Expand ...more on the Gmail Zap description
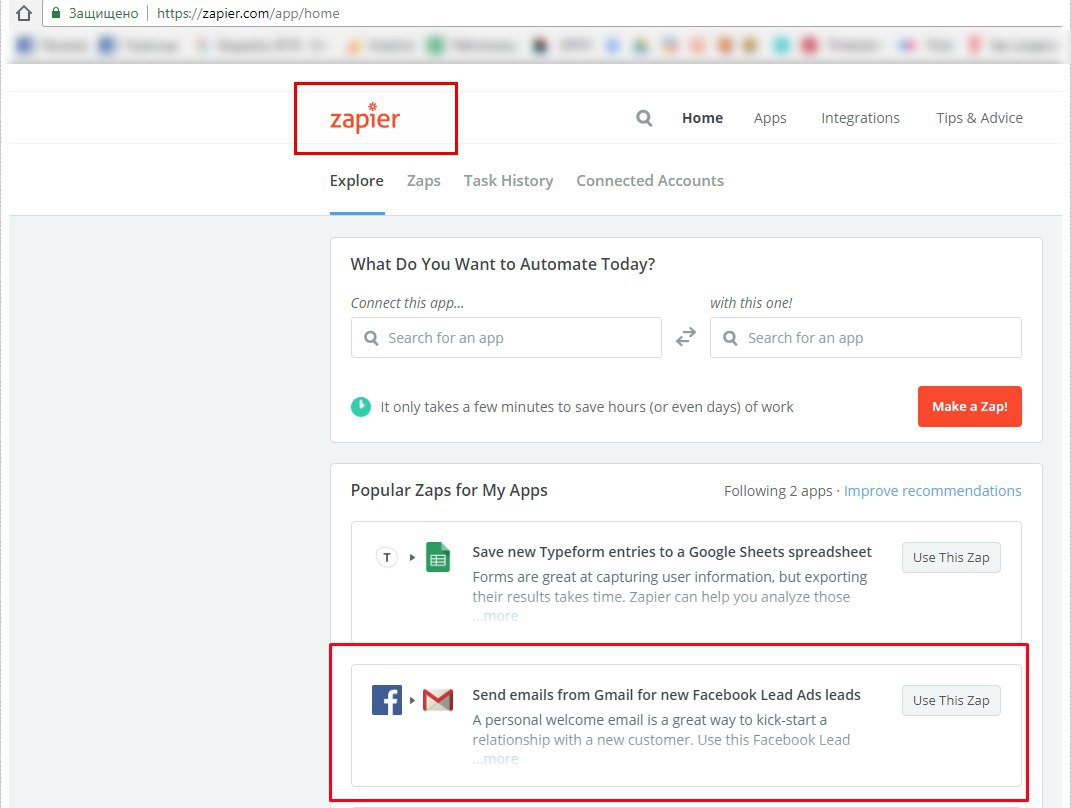 pos(495,759)
